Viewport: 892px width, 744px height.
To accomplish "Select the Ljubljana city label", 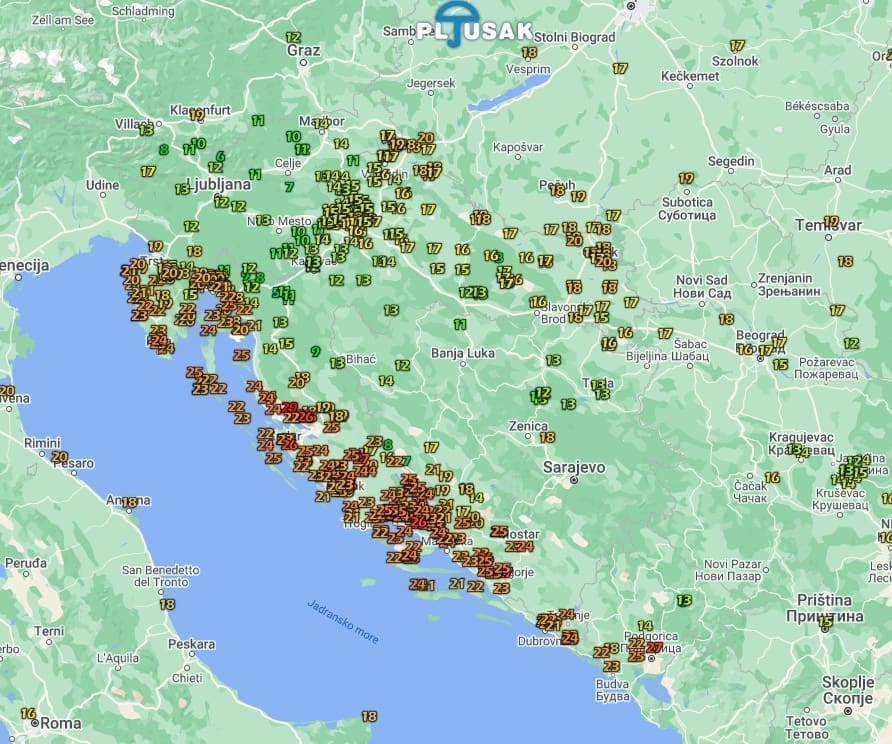I will coord(229,184).
